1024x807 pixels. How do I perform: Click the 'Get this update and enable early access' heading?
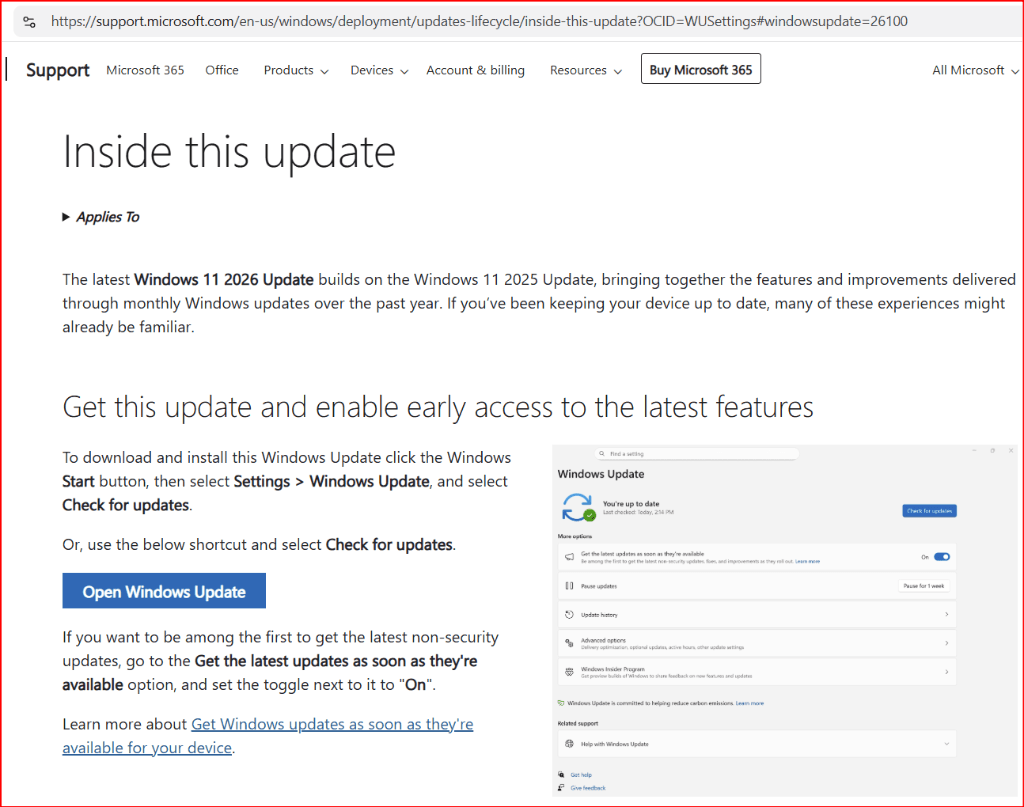click(438, 407)
